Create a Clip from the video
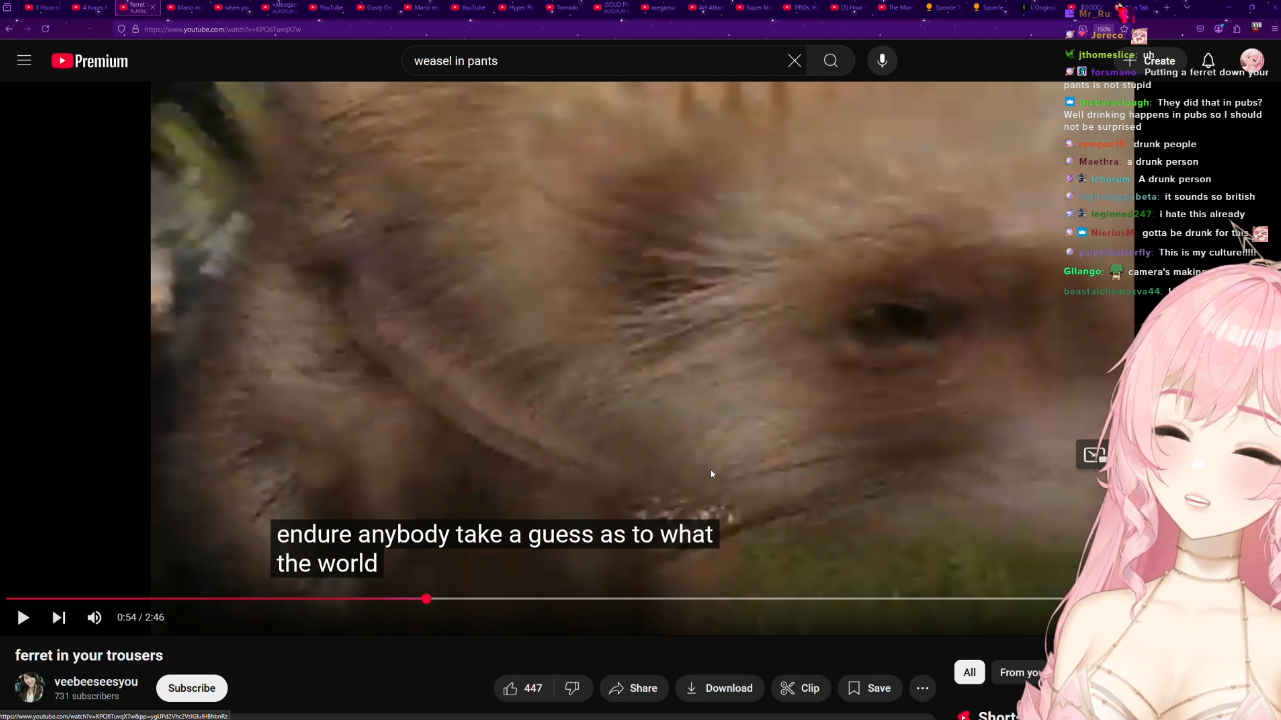This screenshot has width=1281, height=720. point(799,688)
